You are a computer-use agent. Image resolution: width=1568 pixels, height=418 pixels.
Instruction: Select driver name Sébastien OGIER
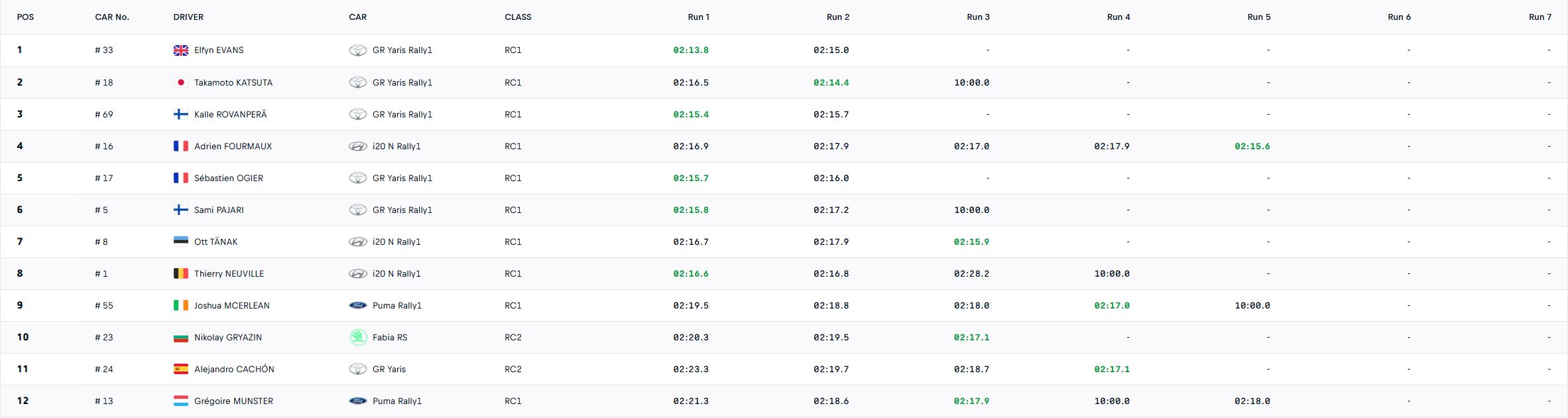pos(228,178)
